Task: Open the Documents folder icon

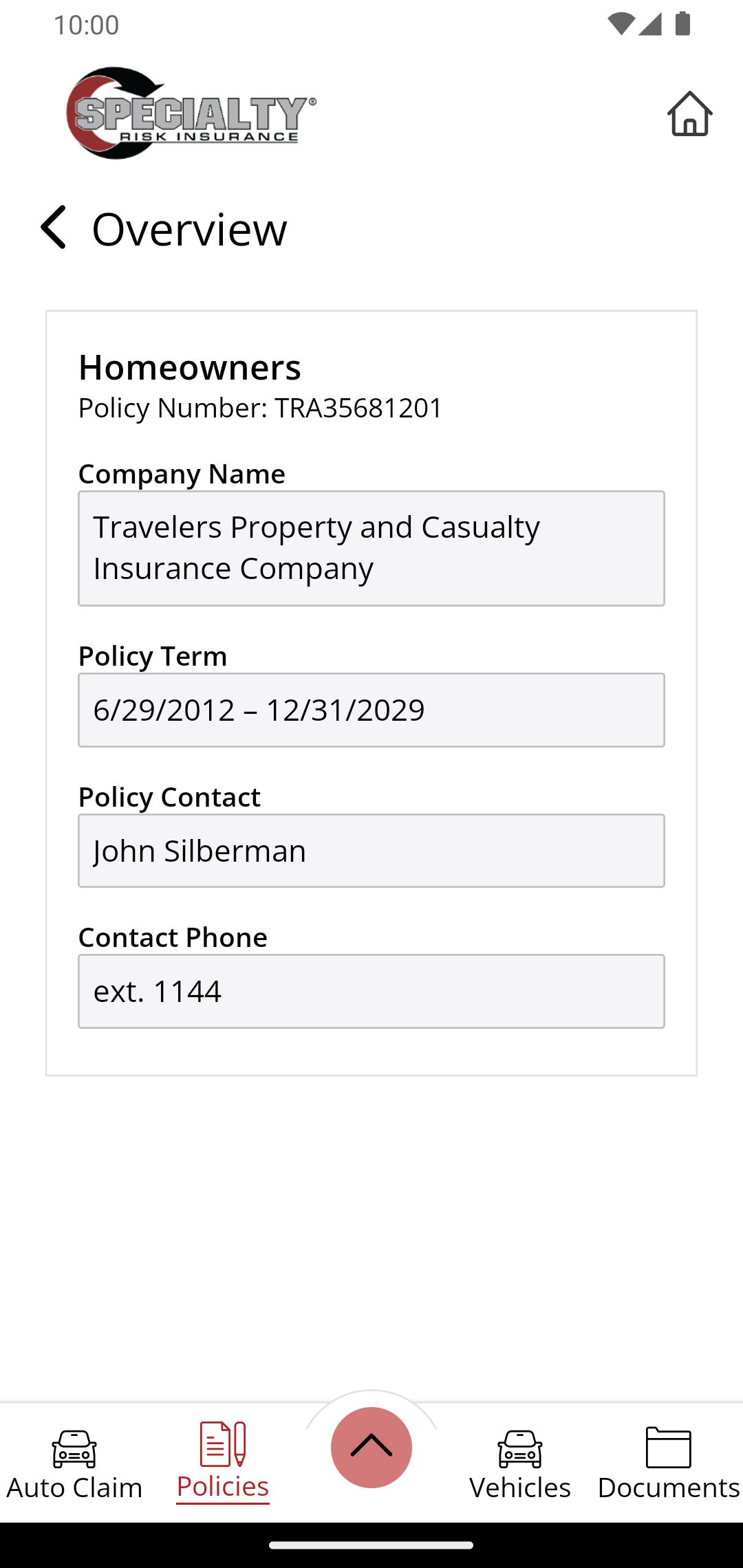Action: (x=668, y=1447)
